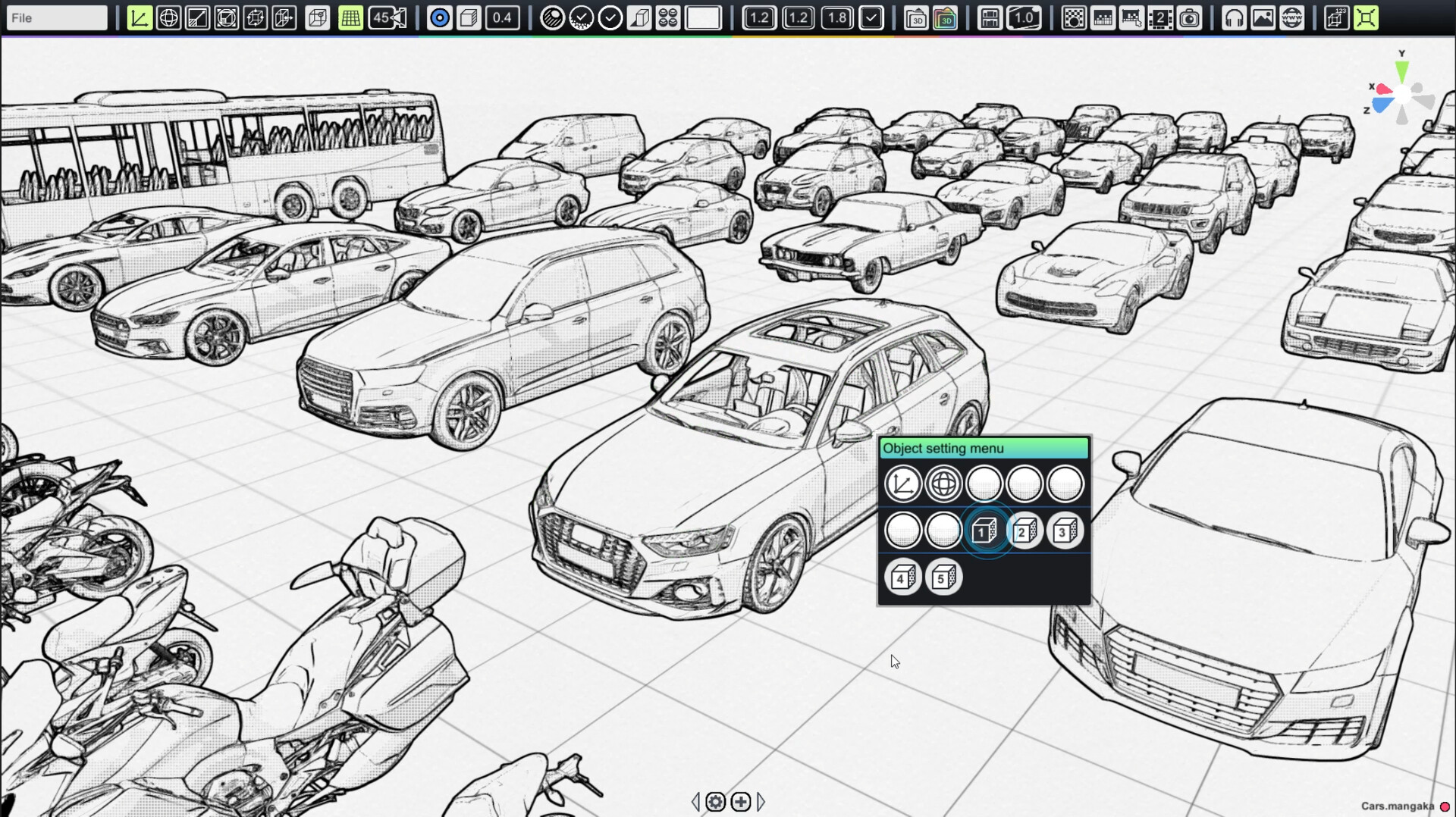Select cube preset 5 in Object setting menu
1456x817 pixels.
943,578
